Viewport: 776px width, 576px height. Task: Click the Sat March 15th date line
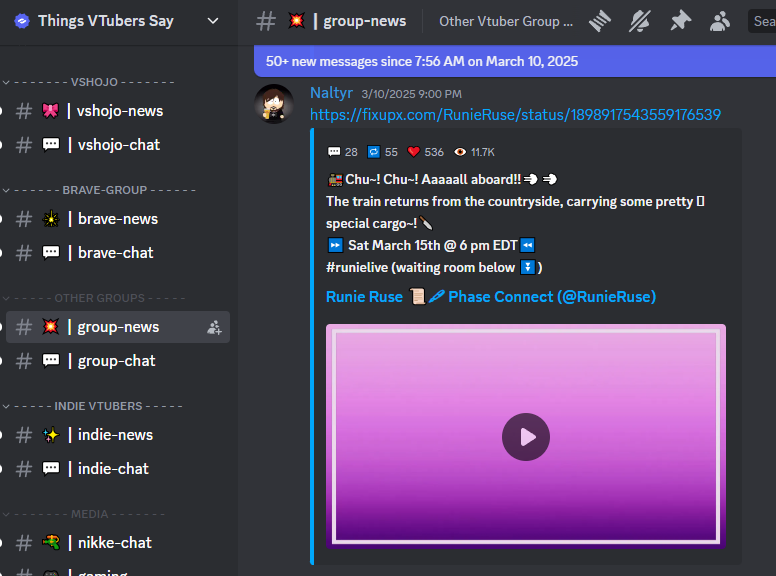pyautogui.click(x=431, y=245)
